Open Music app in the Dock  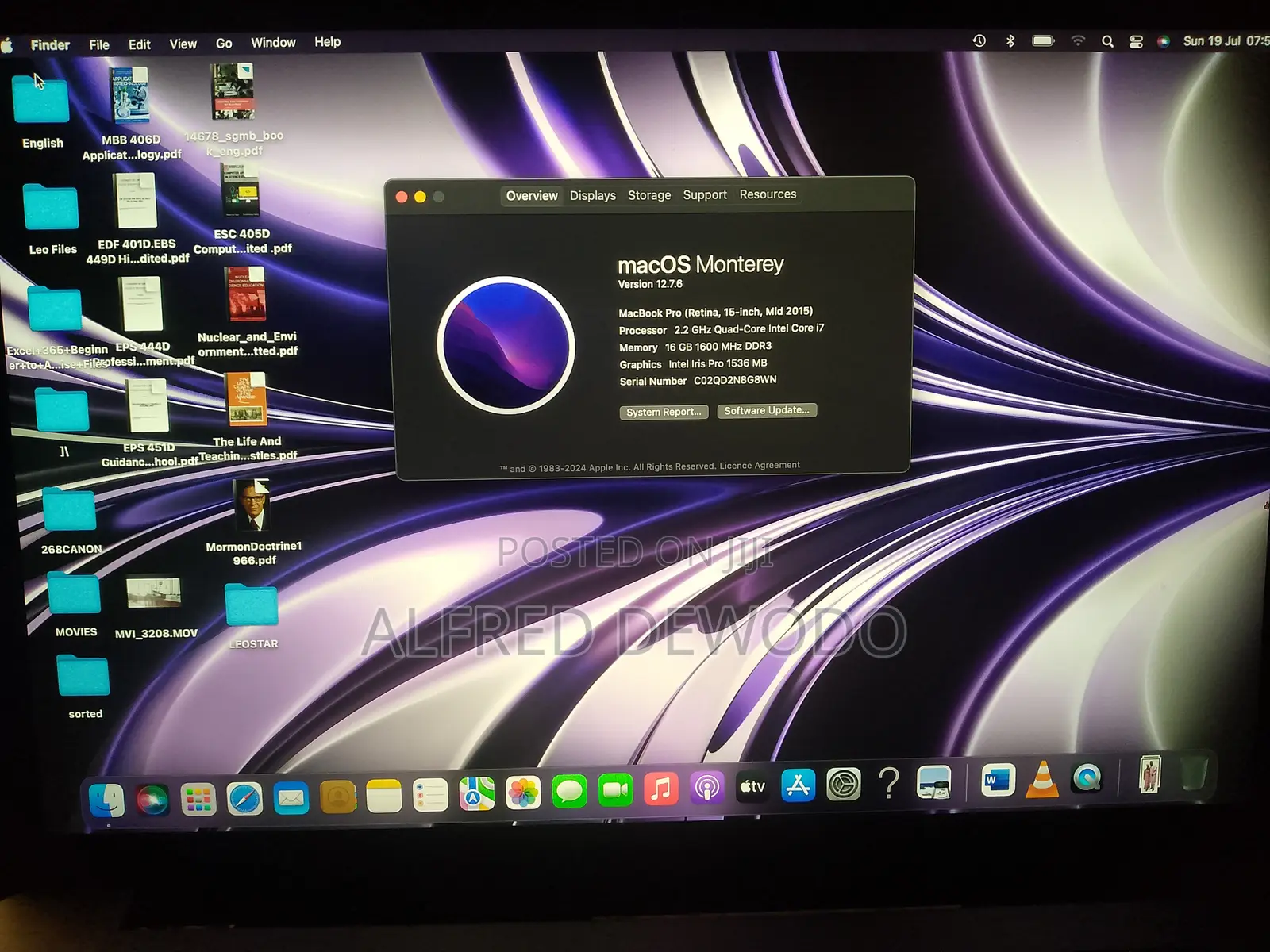tap(661, 789)
